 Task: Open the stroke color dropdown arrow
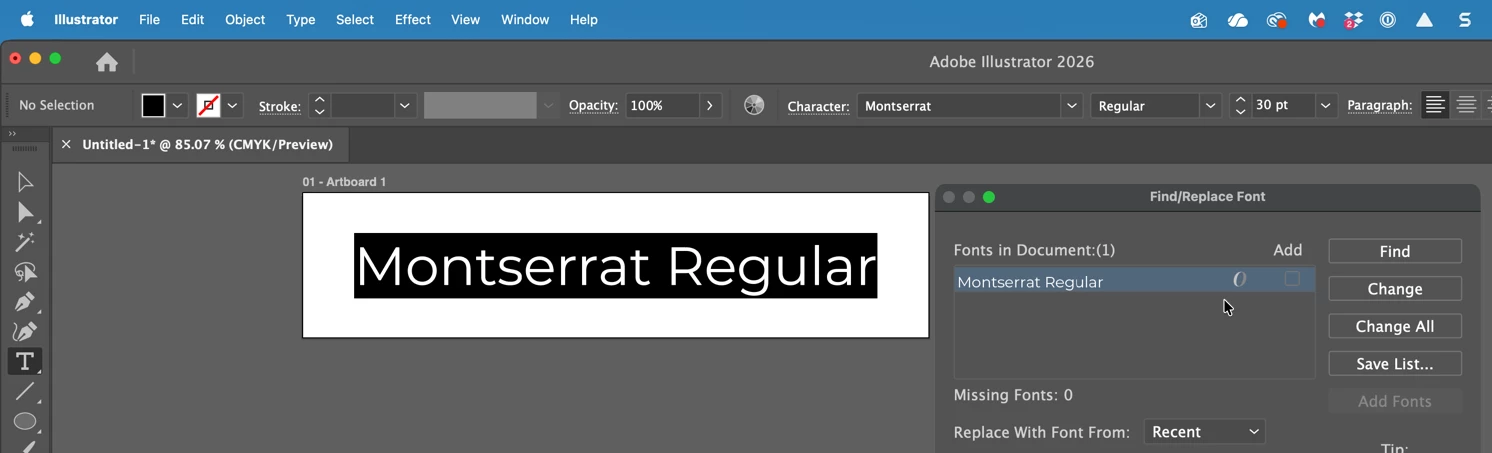[x=233, y=105]
